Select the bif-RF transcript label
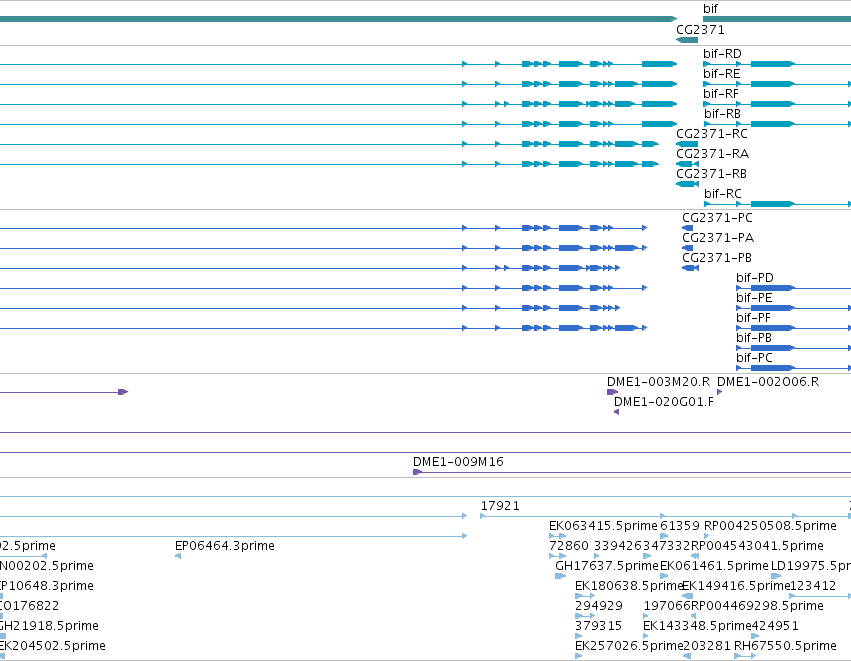The height and width of the screenshot is (661, 851). coord(721,94)
